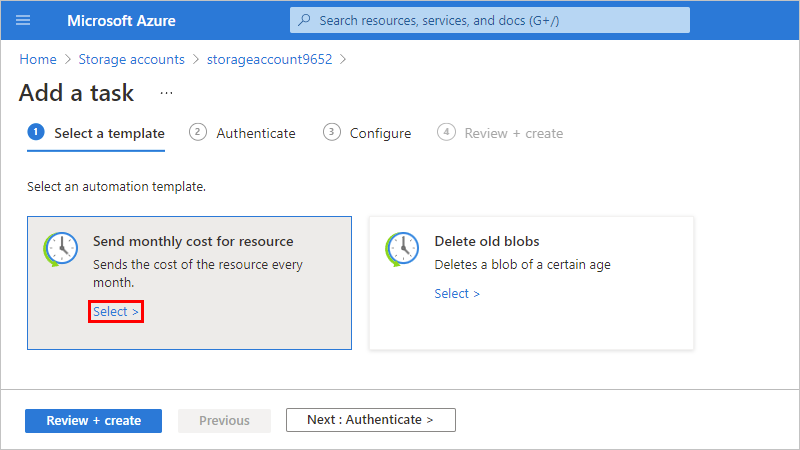Image resolution: width=800 pixels, height=450 pixels.
Task: Click the clock icon for Send monthly cost
Action: tap(61, 249)
